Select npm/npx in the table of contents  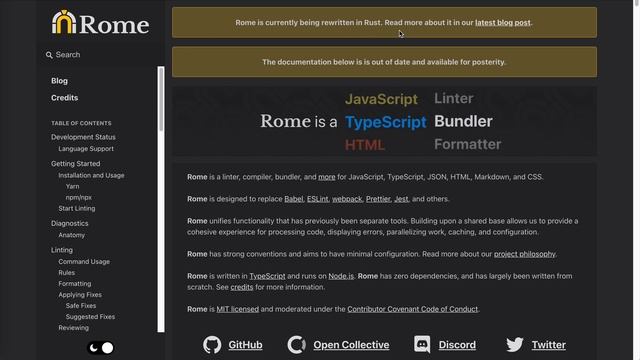(79, 198)
